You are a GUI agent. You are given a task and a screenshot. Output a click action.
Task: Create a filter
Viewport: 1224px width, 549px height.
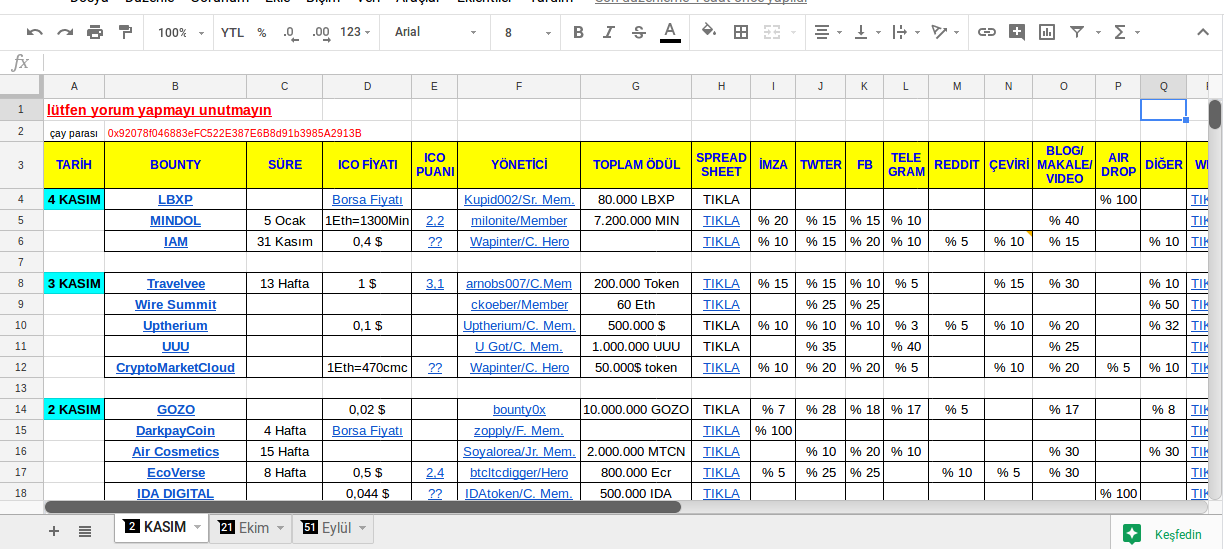[x=1076, y=32]
